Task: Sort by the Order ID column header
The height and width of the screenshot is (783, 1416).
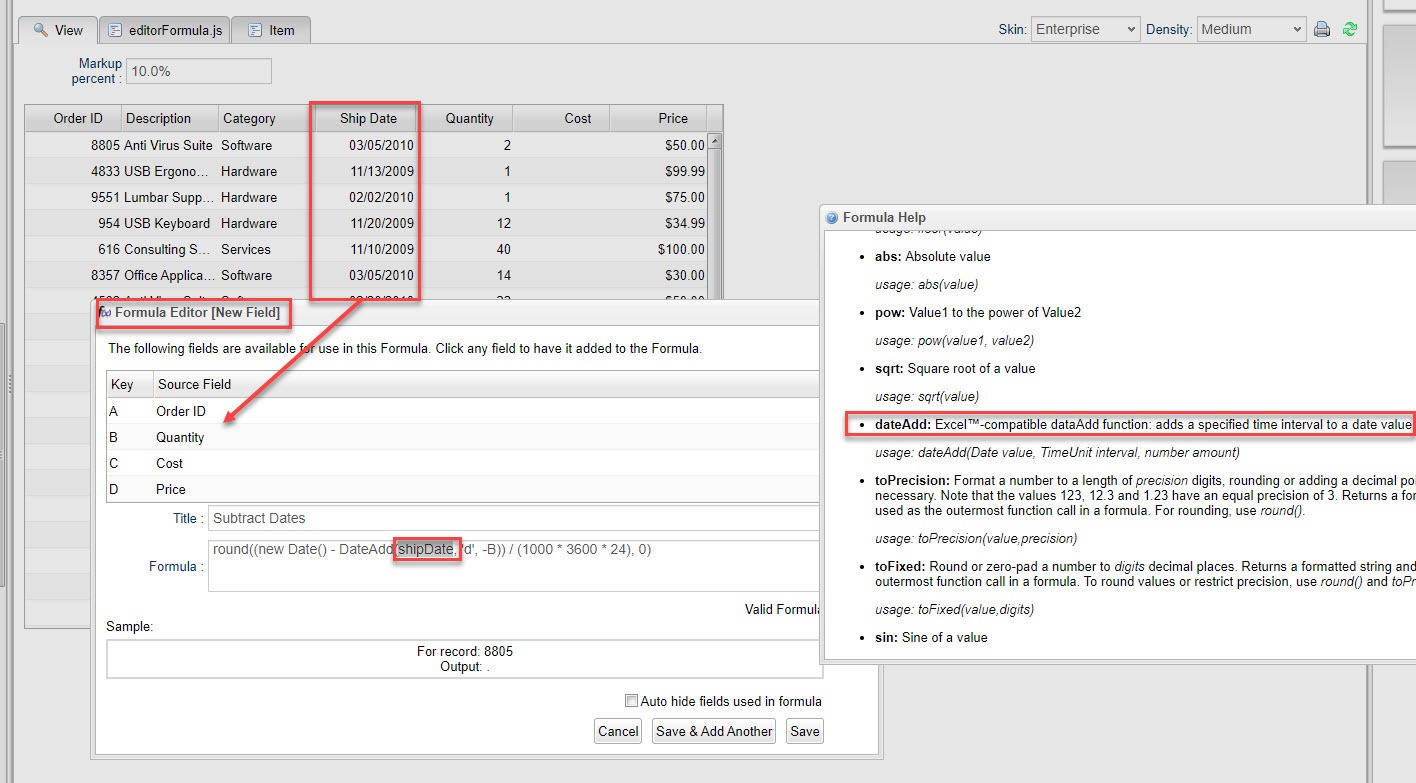Action: (x=73, y=118)
